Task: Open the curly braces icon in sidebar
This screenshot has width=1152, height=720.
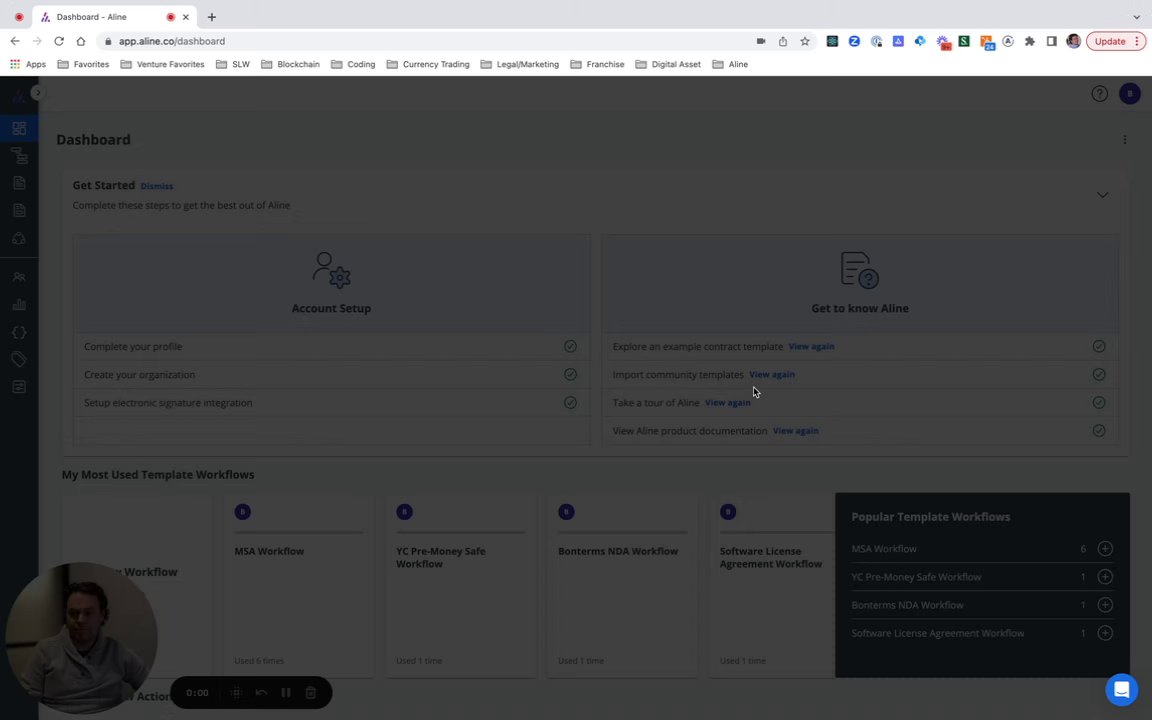Action: [19, 332]
